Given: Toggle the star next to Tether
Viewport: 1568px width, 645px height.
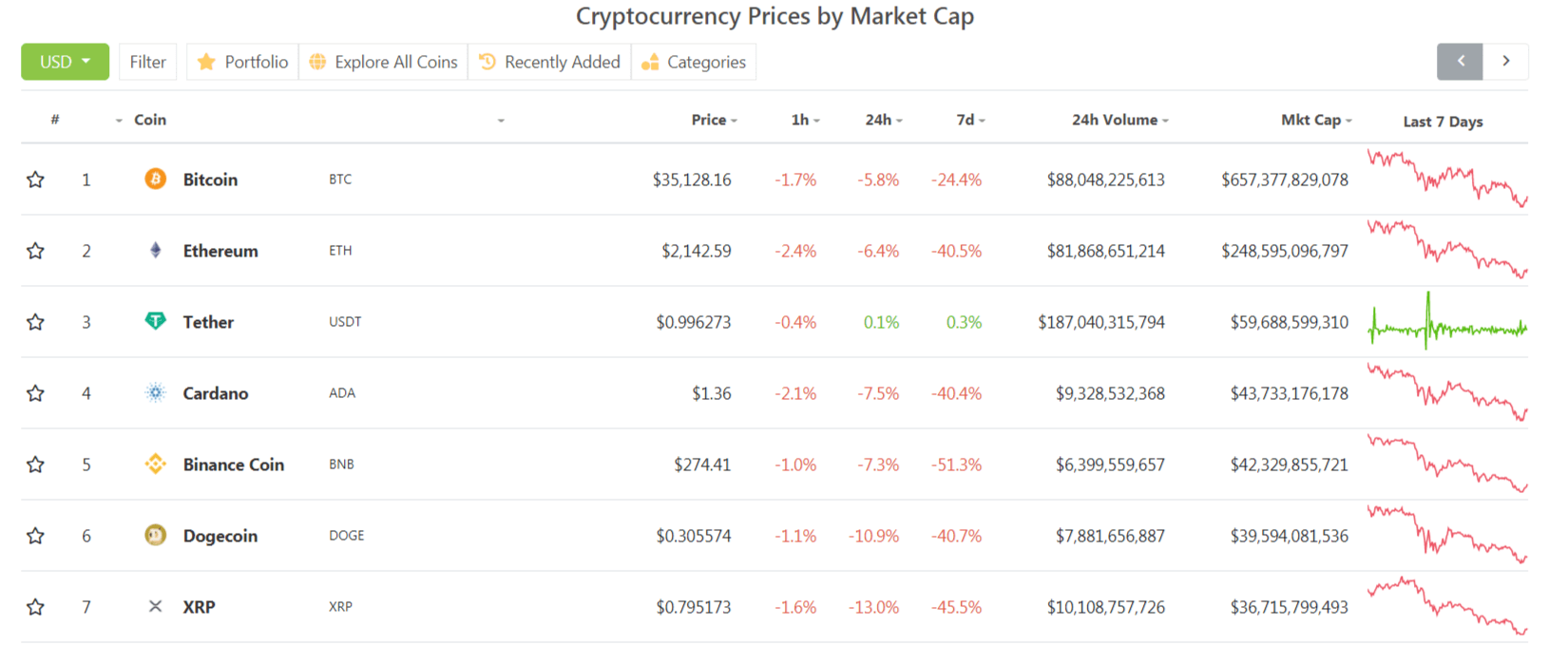Looking at the screenshot, I should coord(35,322).
